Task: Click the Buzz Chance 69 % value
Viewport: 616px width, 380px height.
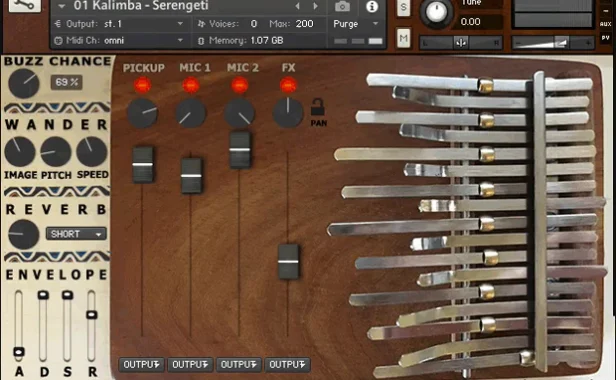Action: (66, 83)
